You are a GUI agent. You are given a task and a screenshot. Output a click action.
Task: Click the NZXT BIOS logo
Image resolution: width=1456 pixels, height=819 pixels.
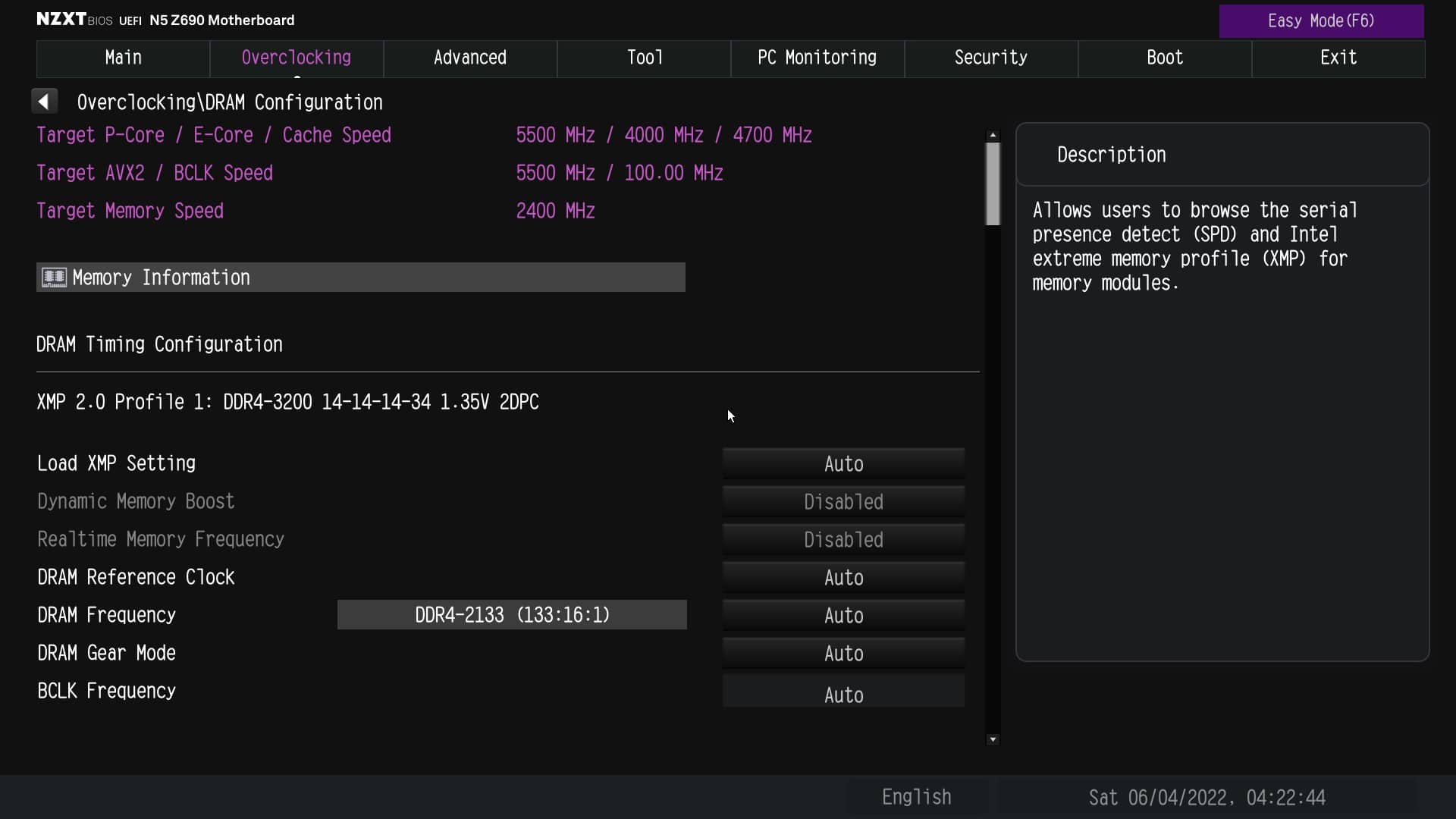coord(74,20)
